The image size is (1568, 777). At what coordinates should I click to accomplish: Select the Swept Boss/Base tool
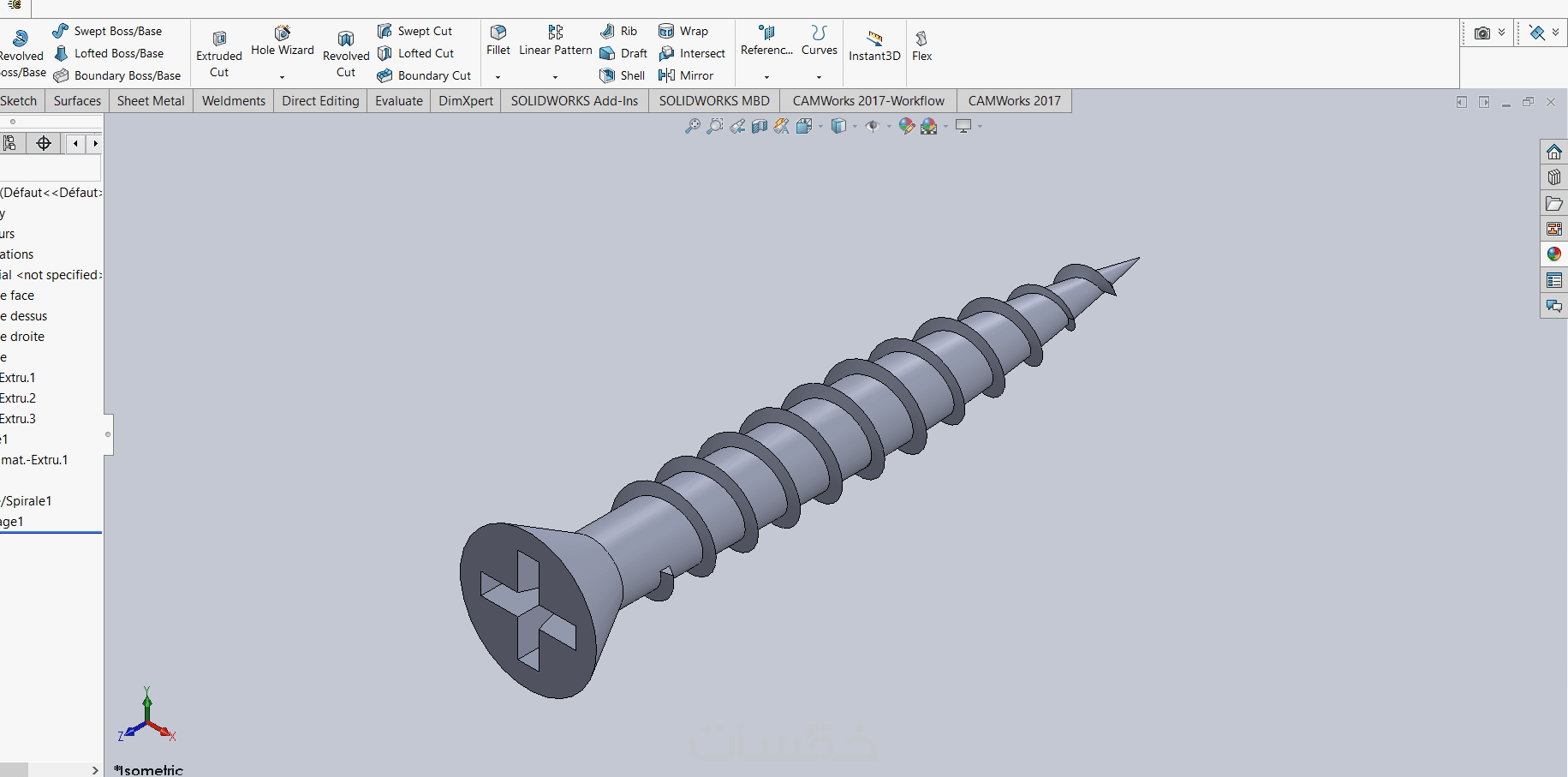tap(107, 31)
